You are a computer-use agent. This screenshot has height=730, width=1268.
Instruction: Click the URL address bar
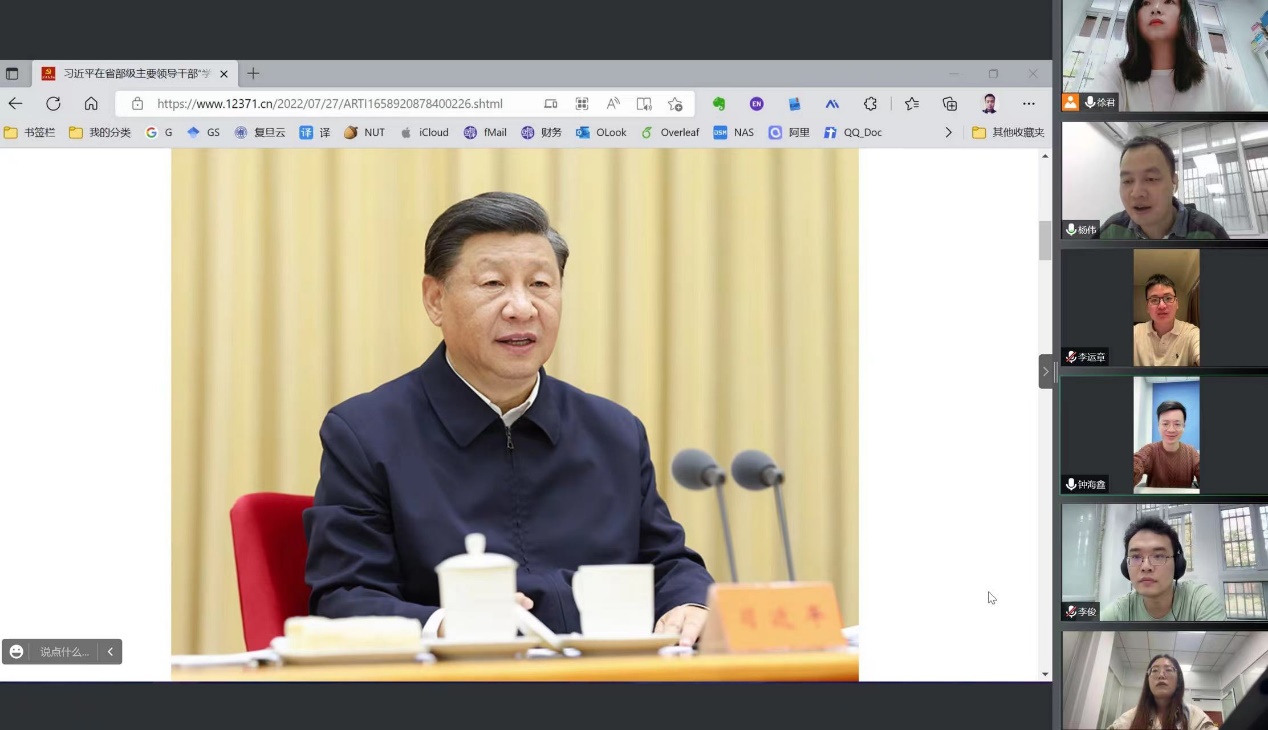[330, 104]
